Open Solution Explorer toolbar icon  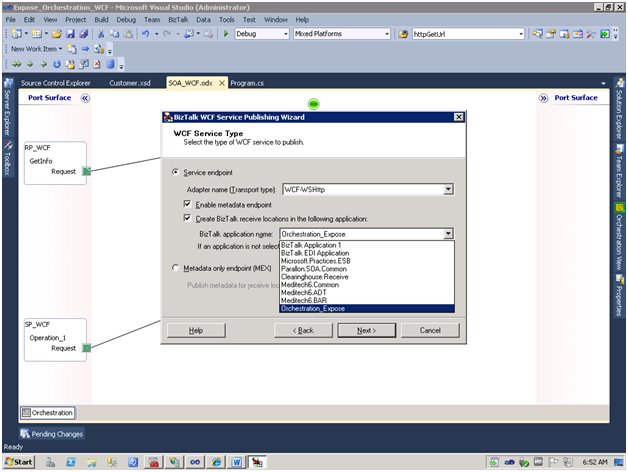537,34
